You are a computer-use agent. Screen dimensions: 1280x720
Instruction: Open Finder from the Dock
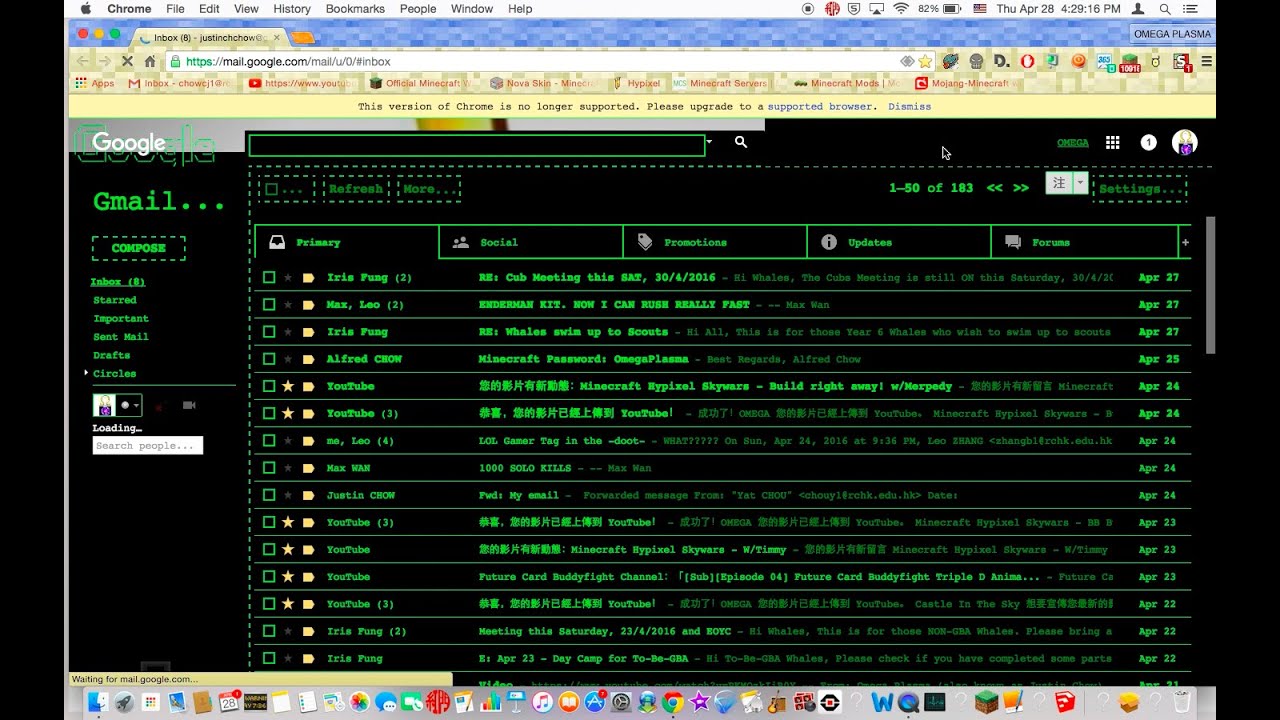coord(97,702)
